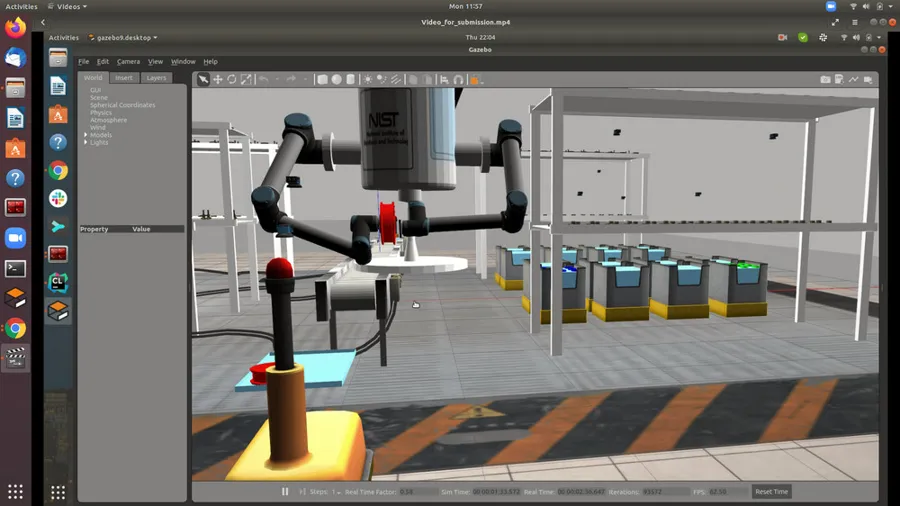
Task: Go back with the video player arrow
Action: click(42, 22)
